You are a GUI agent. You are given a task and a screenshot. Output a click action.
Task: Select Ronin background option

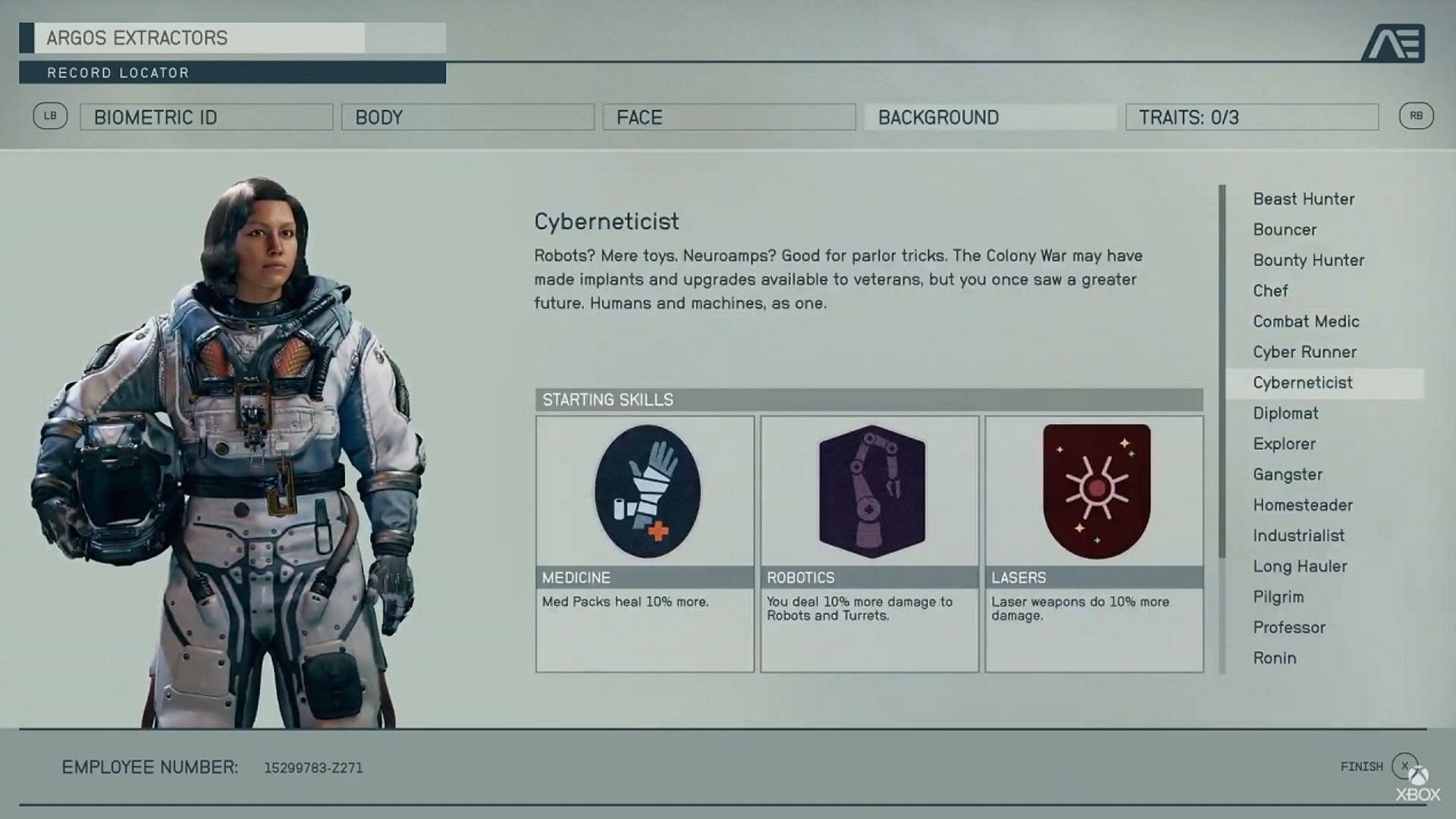pos(1274,657)
